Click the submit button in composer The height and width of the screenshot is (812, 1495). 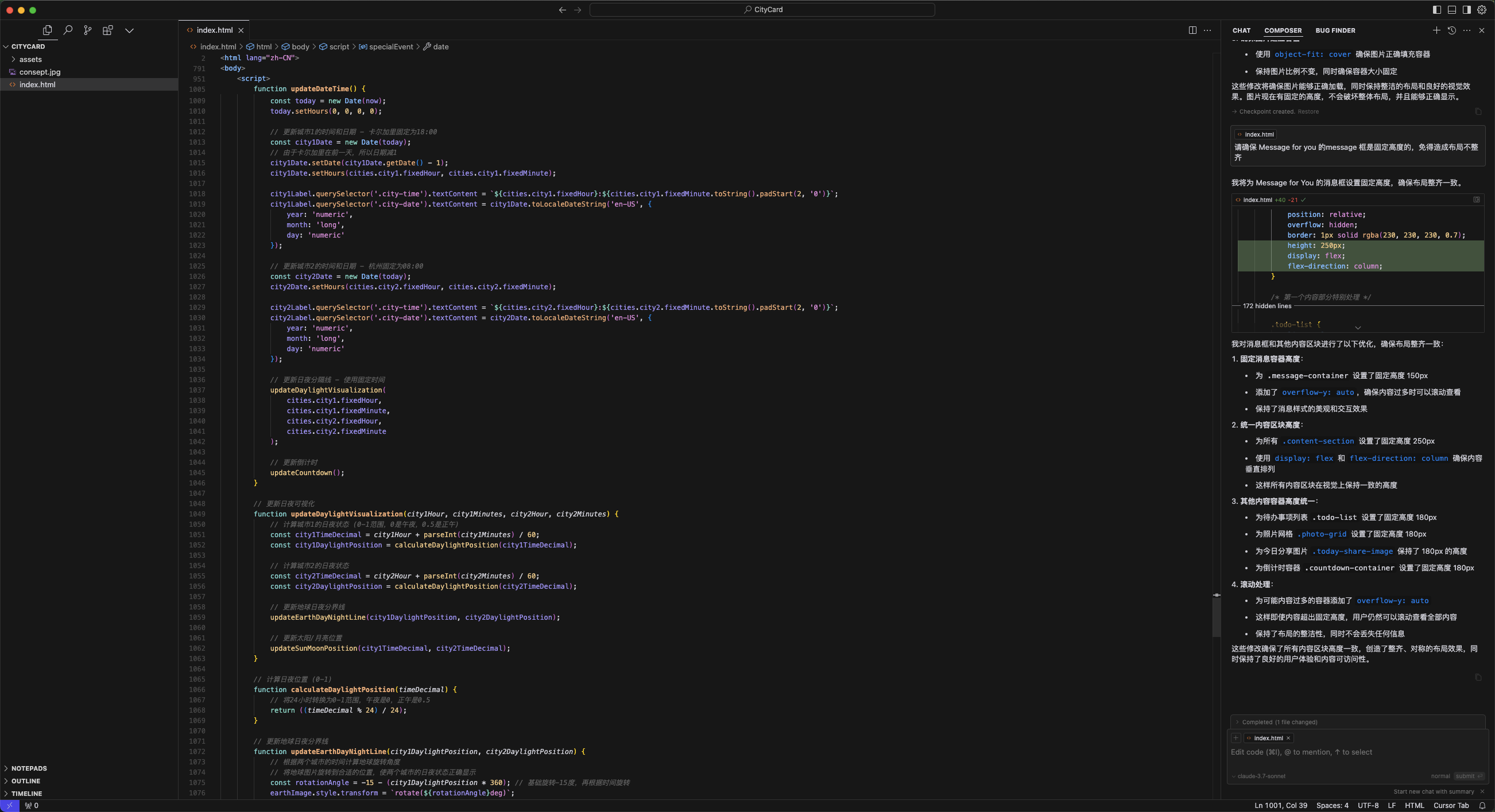pyautogui.click(x=1469, y=776)
